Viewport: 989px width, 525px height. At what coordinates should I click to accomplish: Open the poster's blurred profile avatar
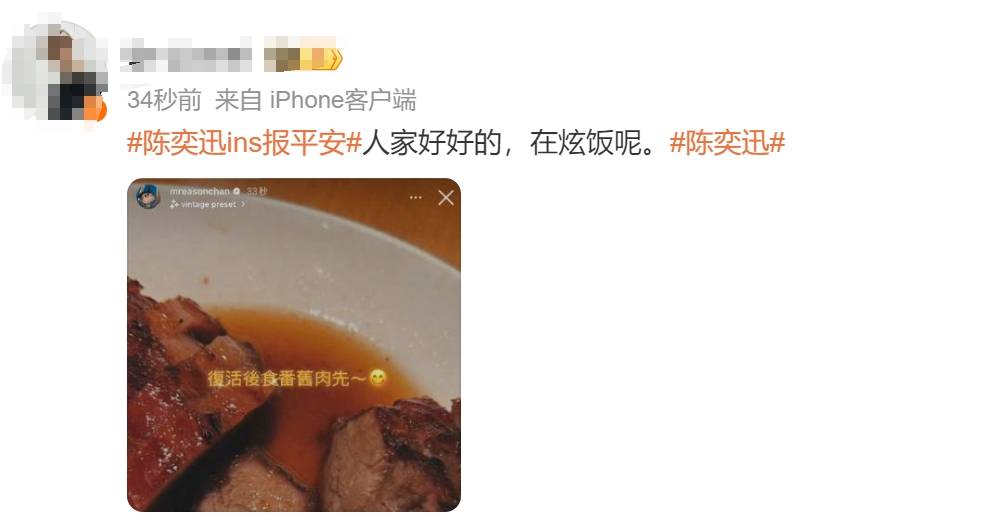click(x=54, y=69)
